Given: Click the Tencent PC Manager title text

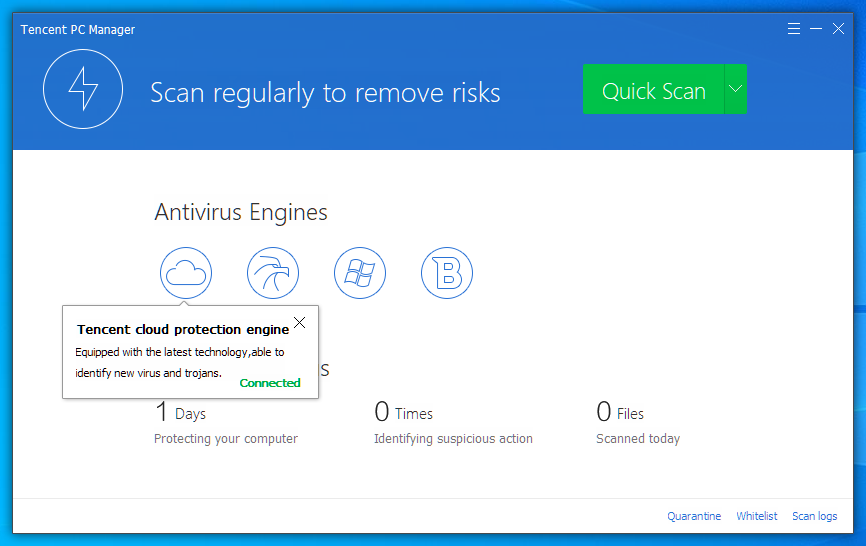Looking at the screenshot, I should (78, 30).
